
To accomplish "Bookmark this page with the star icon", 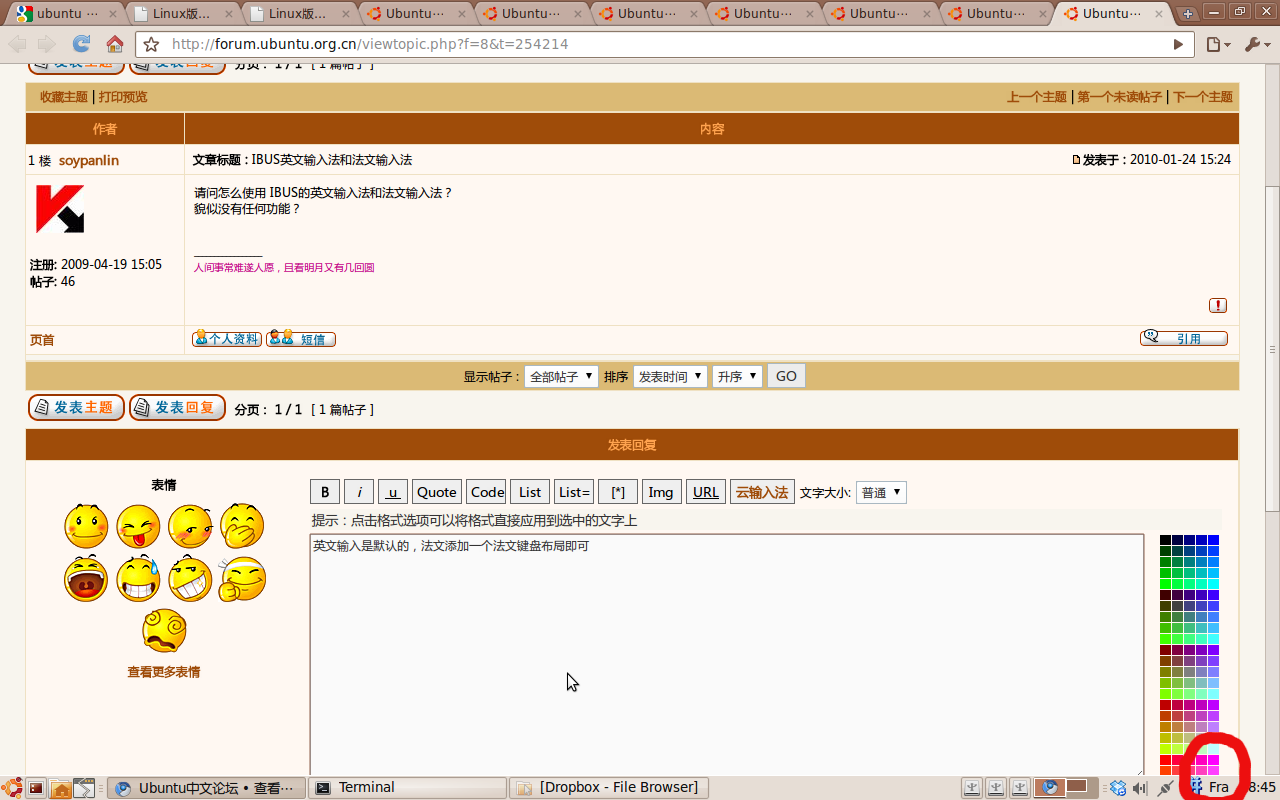I will click(151, 45).
